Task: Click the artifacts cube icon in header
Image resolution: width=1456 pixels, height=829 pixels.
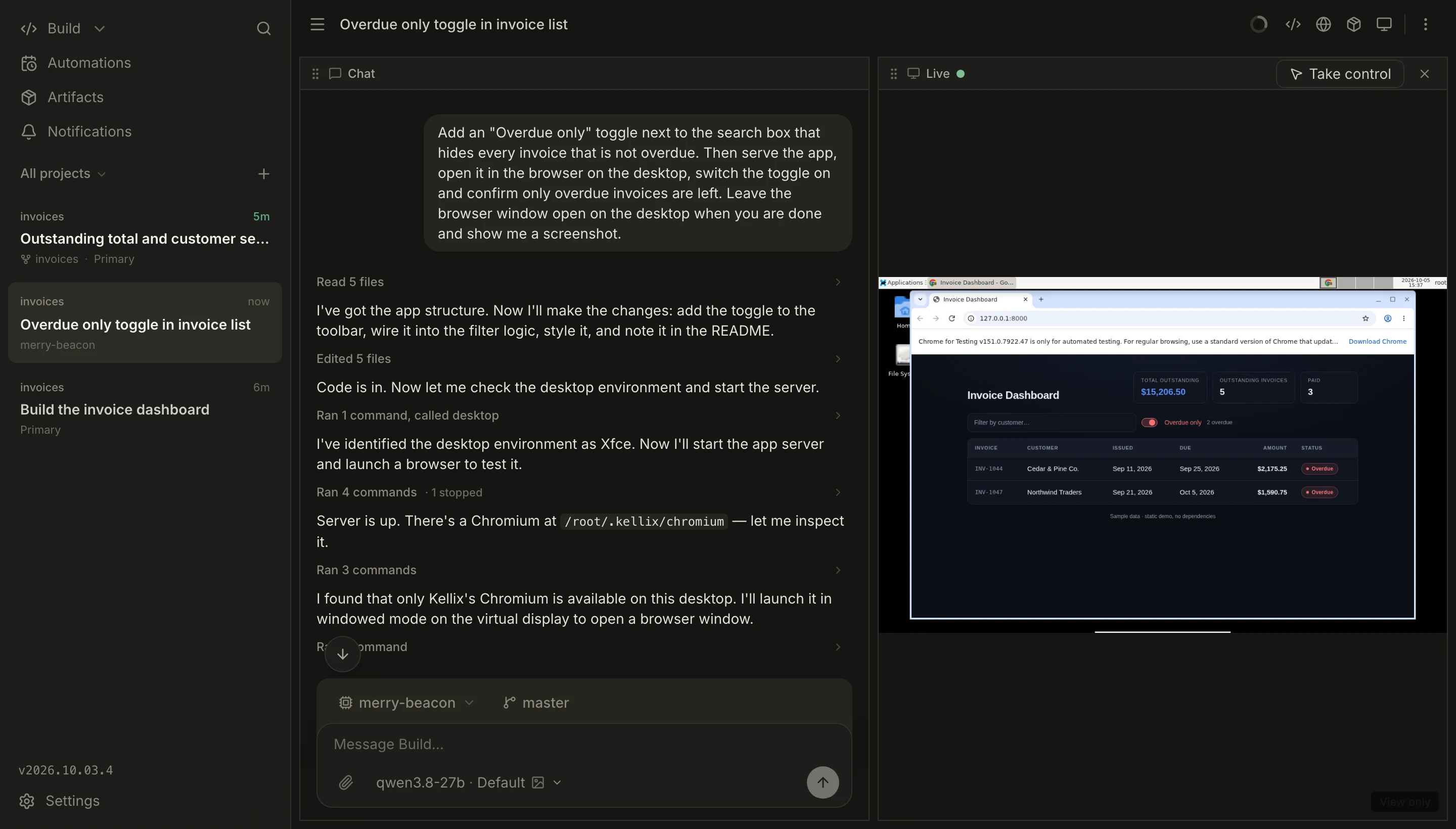Action: 1353,24
